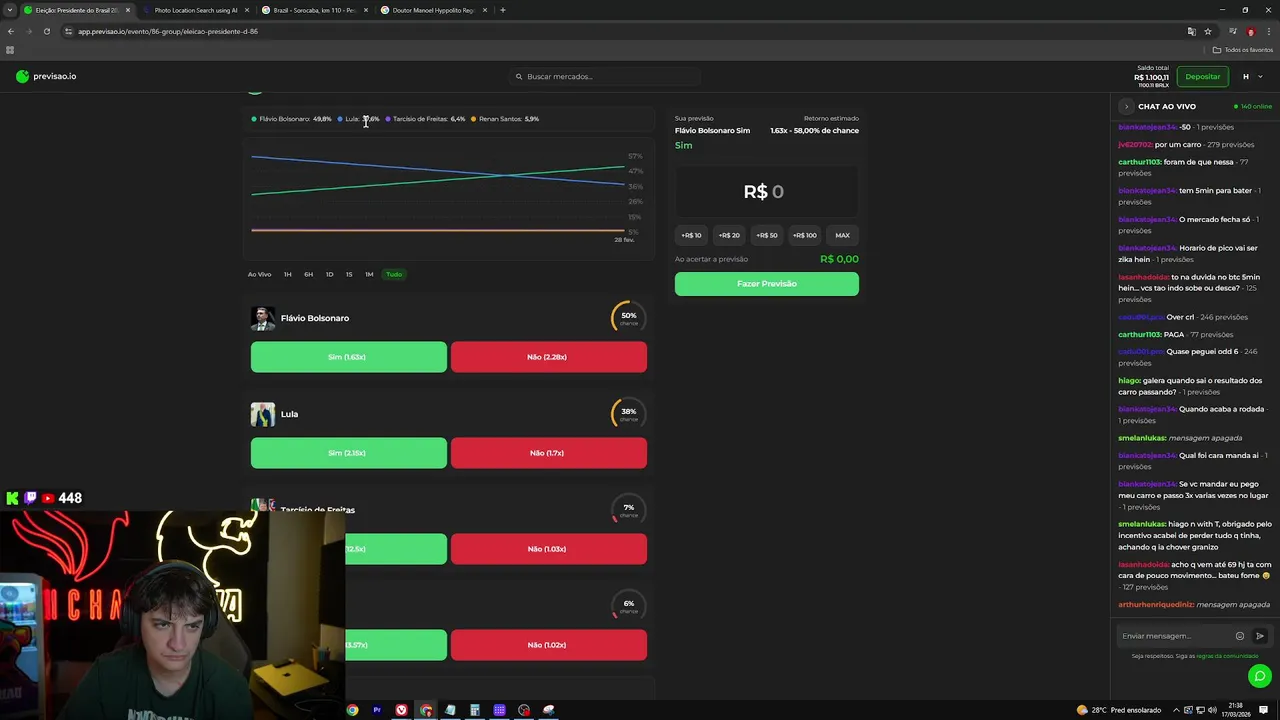The height and width of the screenshot is (720, 1280).
Task: Open the green support chat bubble
Action: coord(1260,676)
